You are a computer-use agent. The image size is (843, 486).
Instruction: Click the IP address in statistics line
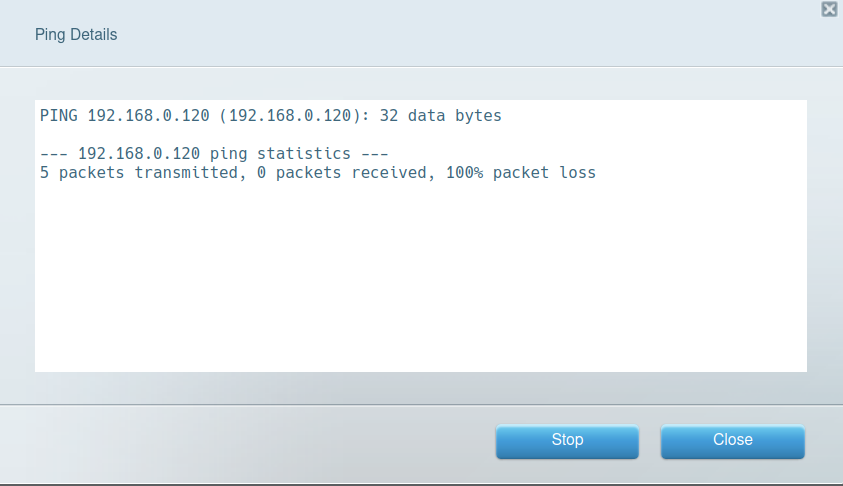point(136,154)
